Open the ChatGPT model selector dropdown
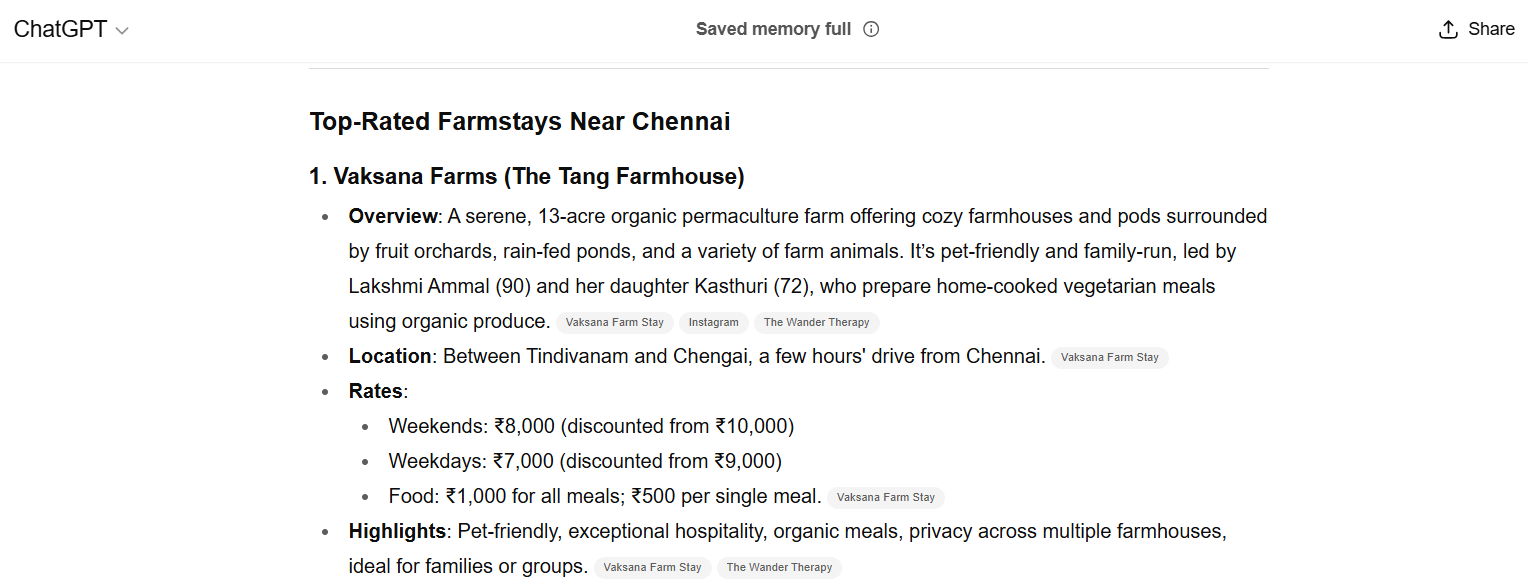Screen dimensions: 1528x588 tap(71, 30)
